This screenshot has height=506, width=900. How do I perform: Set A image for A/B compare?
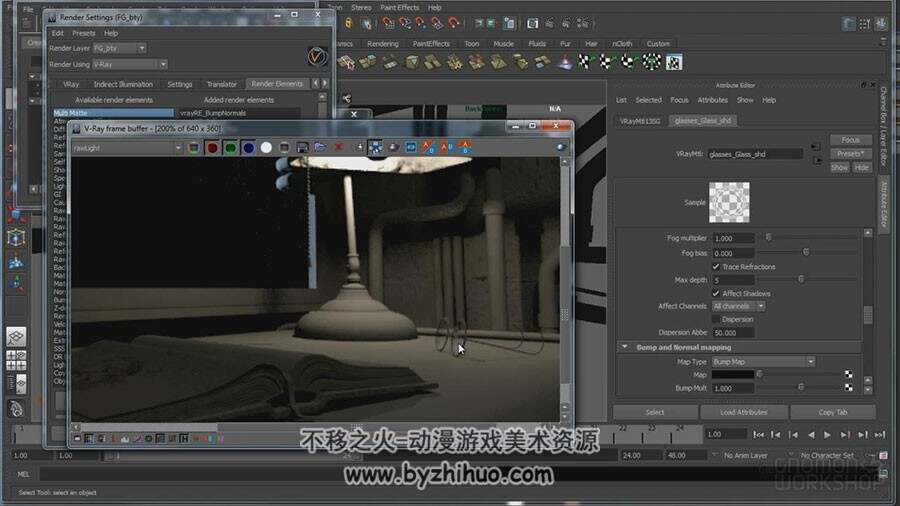pyautogui.click(x=429, y=147)
